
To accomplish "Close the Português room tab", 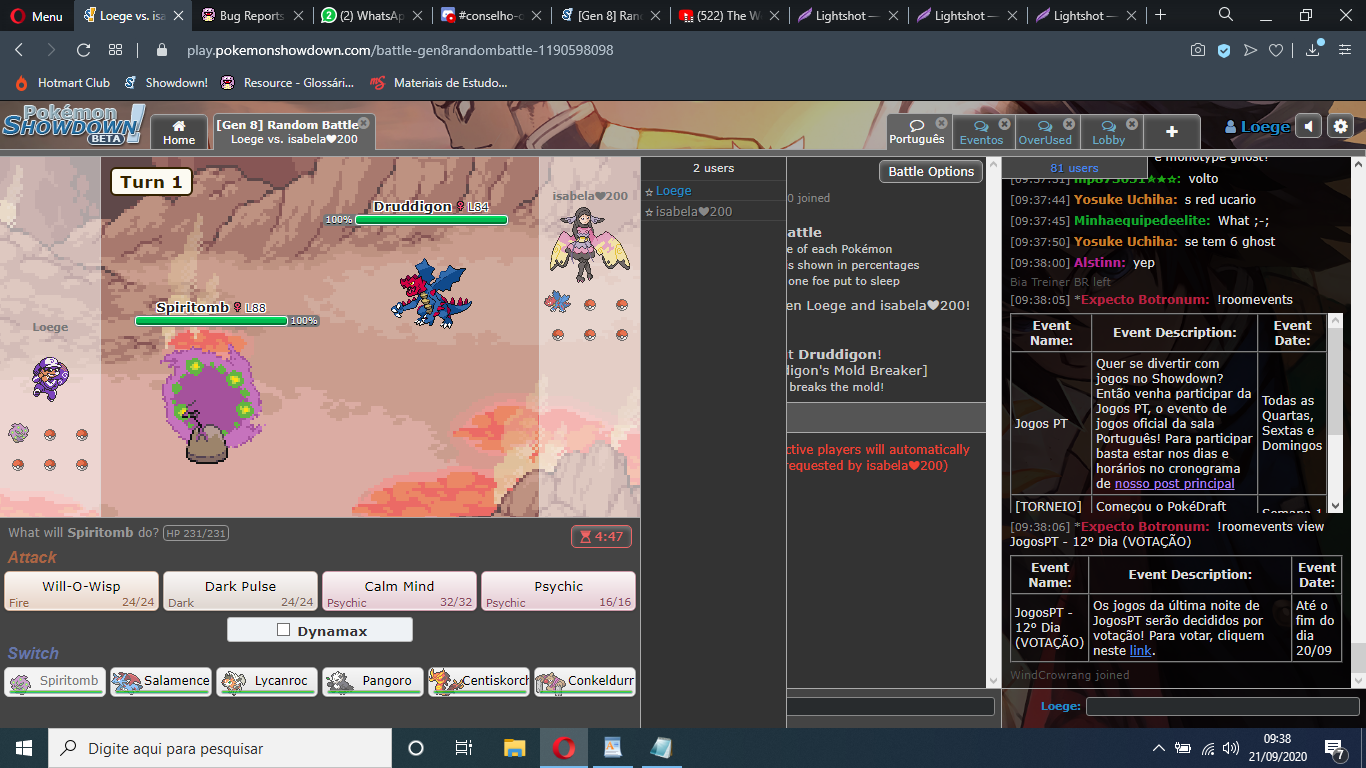I will (x=941, y=123).
